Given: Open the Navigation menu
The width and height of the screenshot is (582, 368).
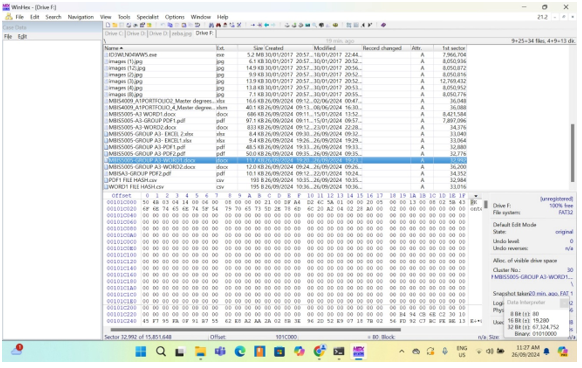Looking at the screenshot, I should point(81,17).
